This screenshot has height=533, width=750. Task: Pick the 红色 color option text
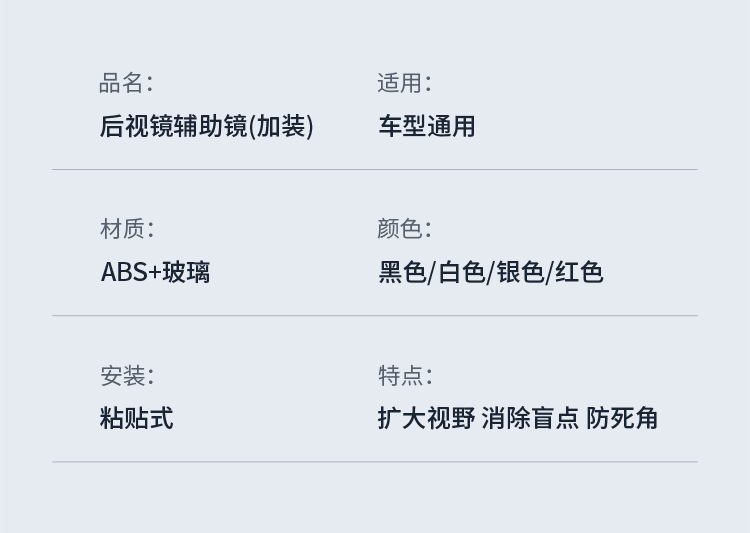(x=579, y=272)
